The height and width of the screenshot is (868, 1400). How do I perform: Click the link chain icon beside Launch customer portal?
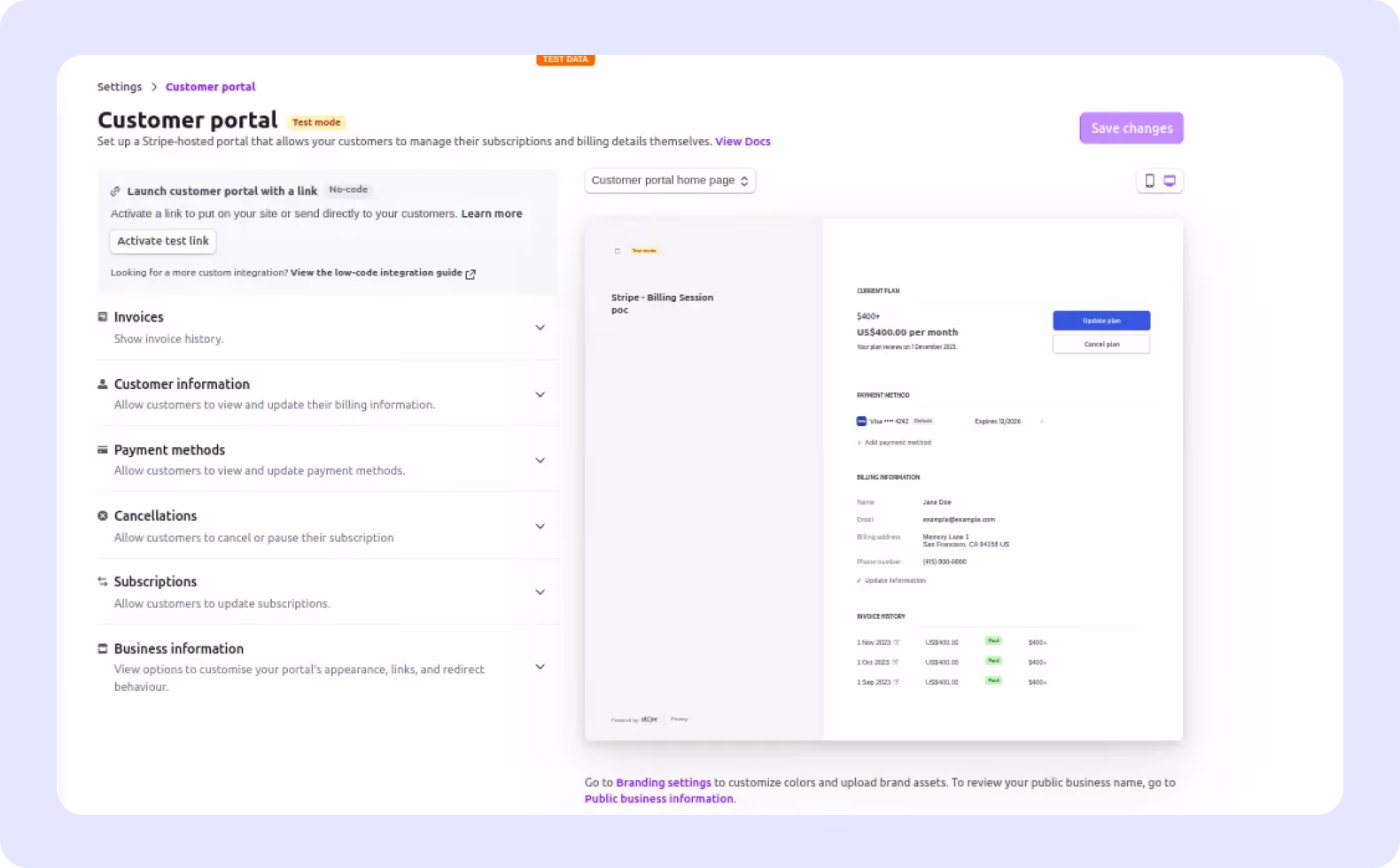115,191
